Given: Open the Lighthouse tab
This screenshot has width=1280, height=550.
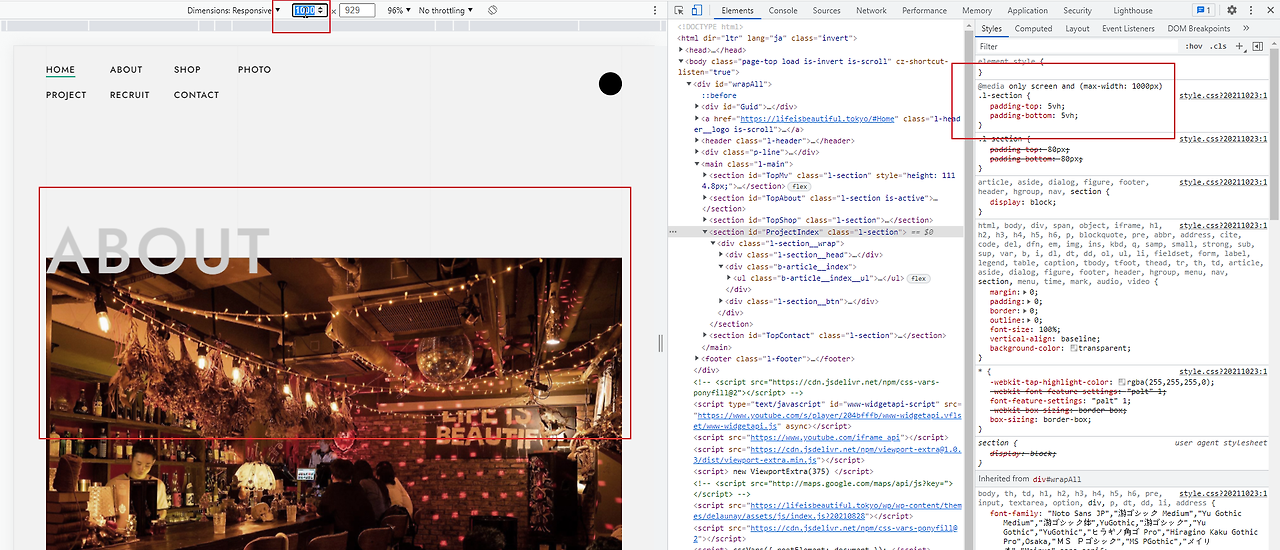Looking at the screenshot, I should pyautogui.click(x=1133, y=10).
